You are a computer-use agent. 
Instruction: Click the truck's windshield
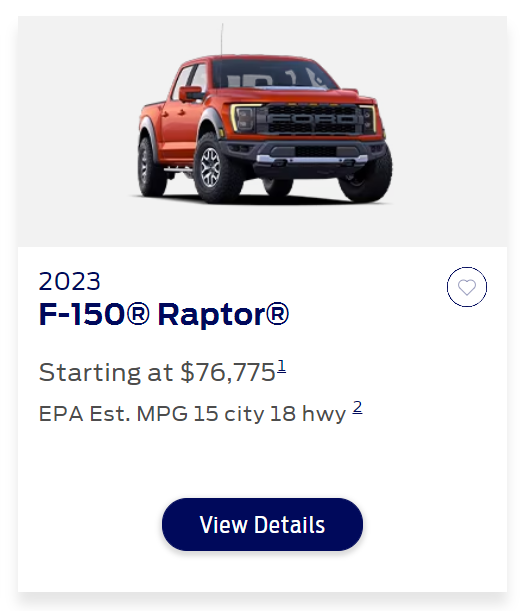(x=273, y=76)
